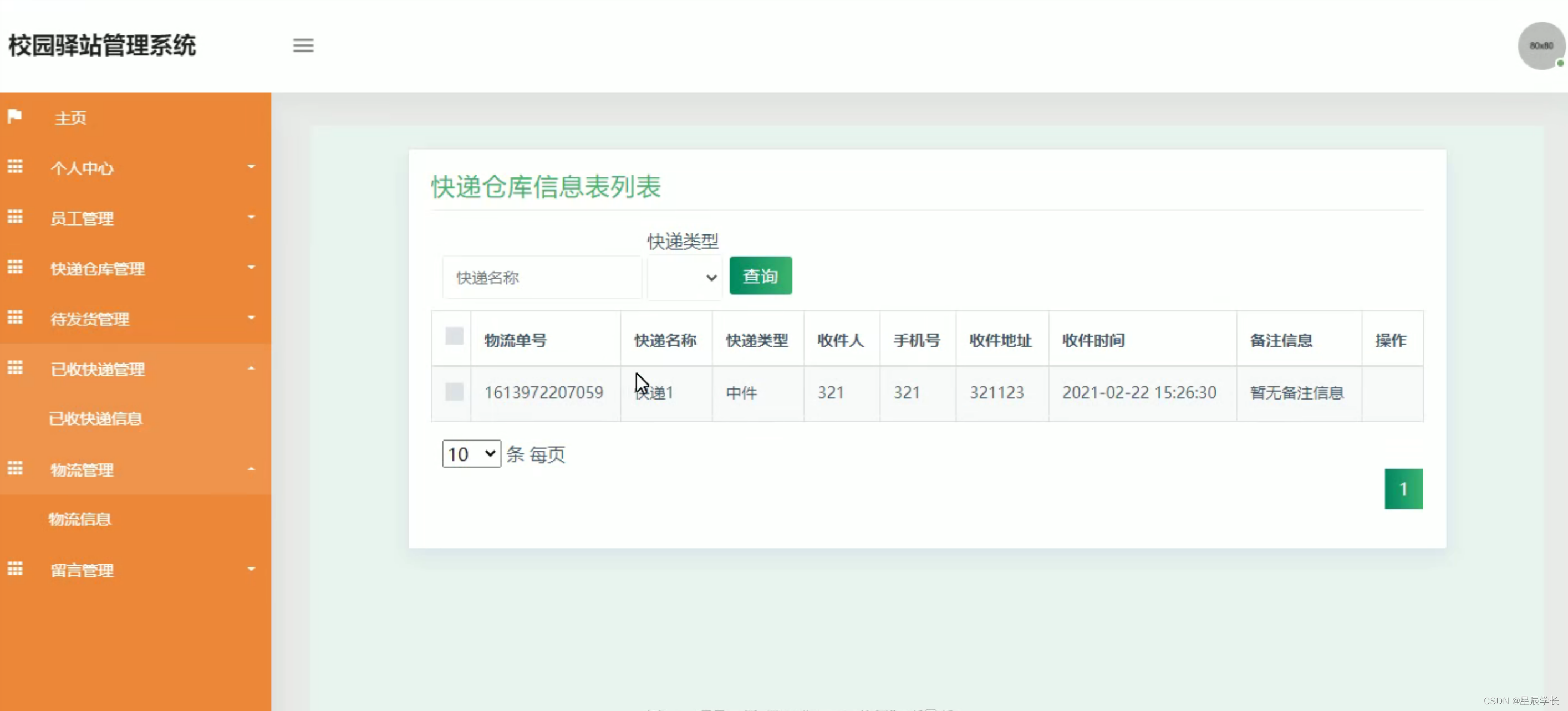Open the 快递类型 dropdown
This screenshot has width=1568, height=711.
click(684, 277)
